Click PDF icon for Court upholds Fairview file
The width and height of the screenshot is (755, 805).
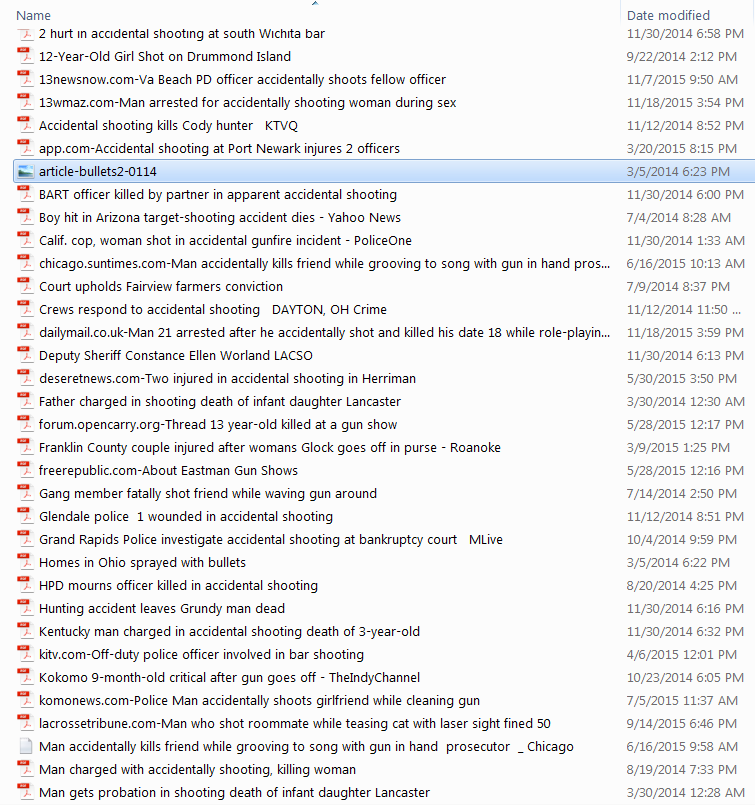(25, 287)
